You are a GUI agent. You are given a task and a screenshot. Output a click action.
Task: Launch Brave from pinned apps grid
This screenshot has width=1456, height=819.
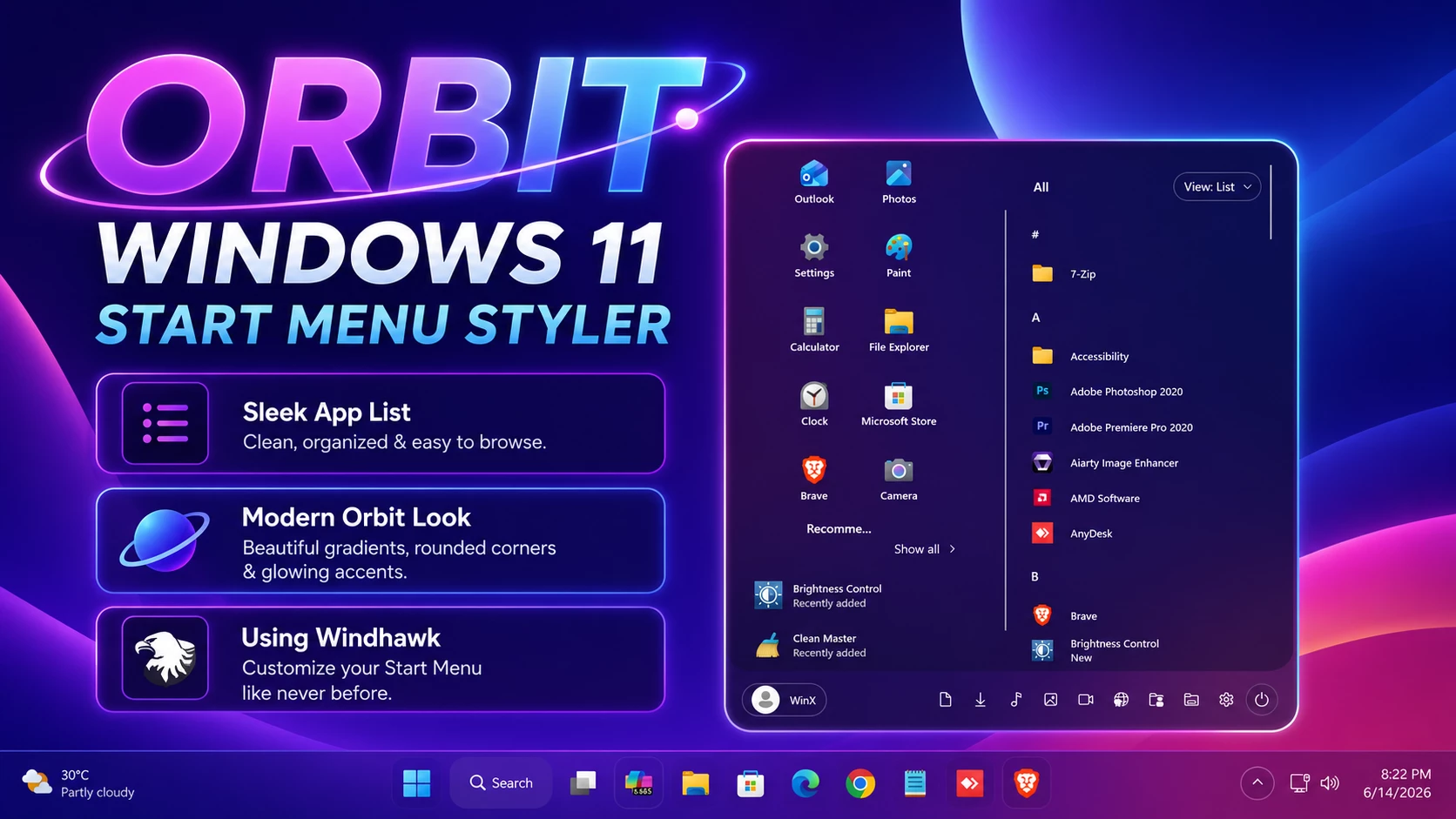(x=814, y=479)
